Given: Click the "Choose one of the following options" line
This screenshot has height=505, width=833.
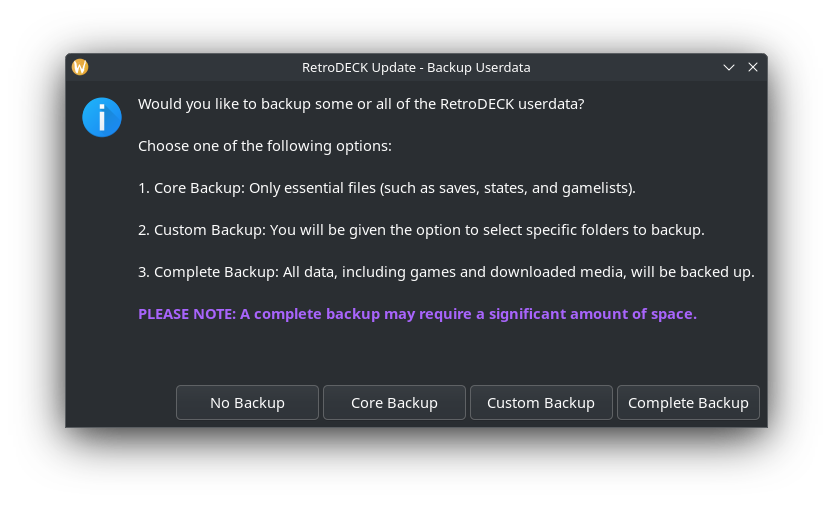Looking at the screenshot, I should coord(265,146).
